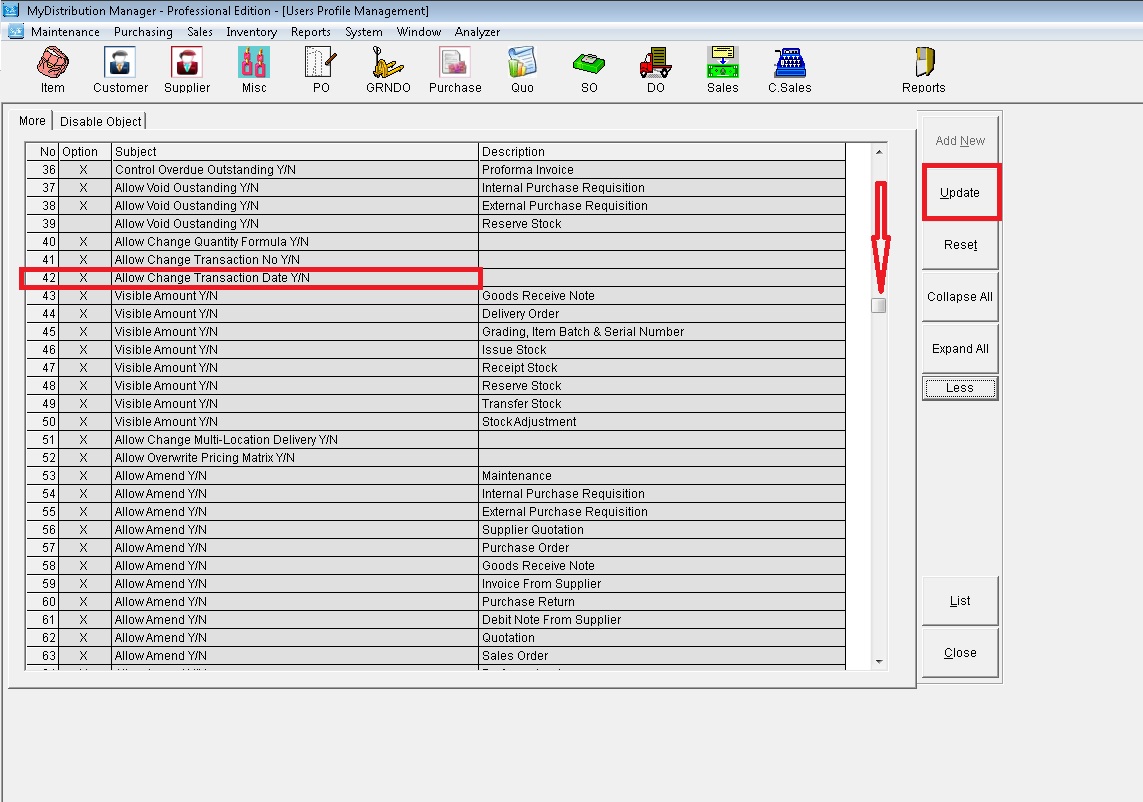Click the Update button
Viewport: 1143px width, 802px height.
(960, 193)
